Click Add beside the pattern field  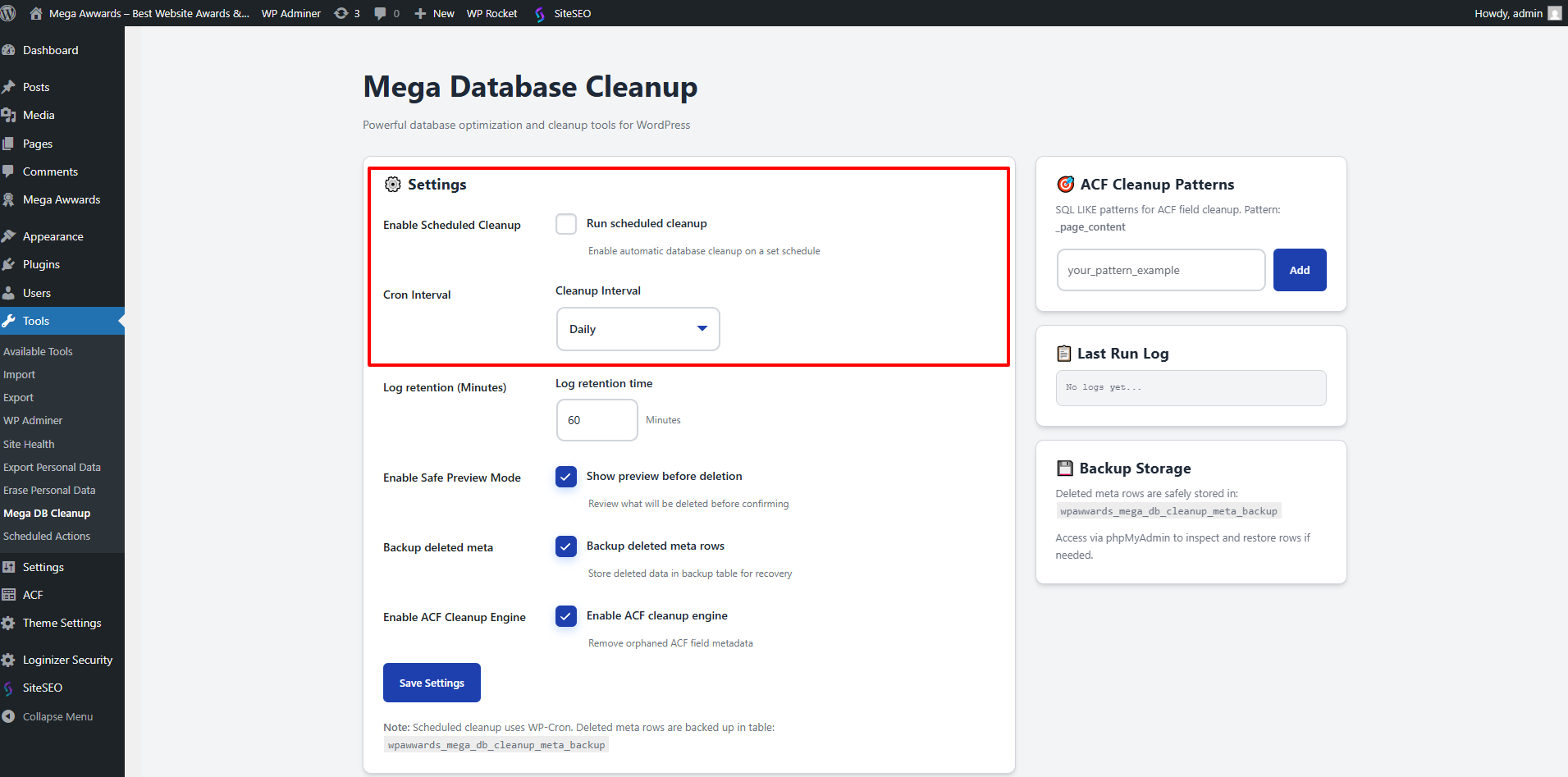coord(1299,269)
